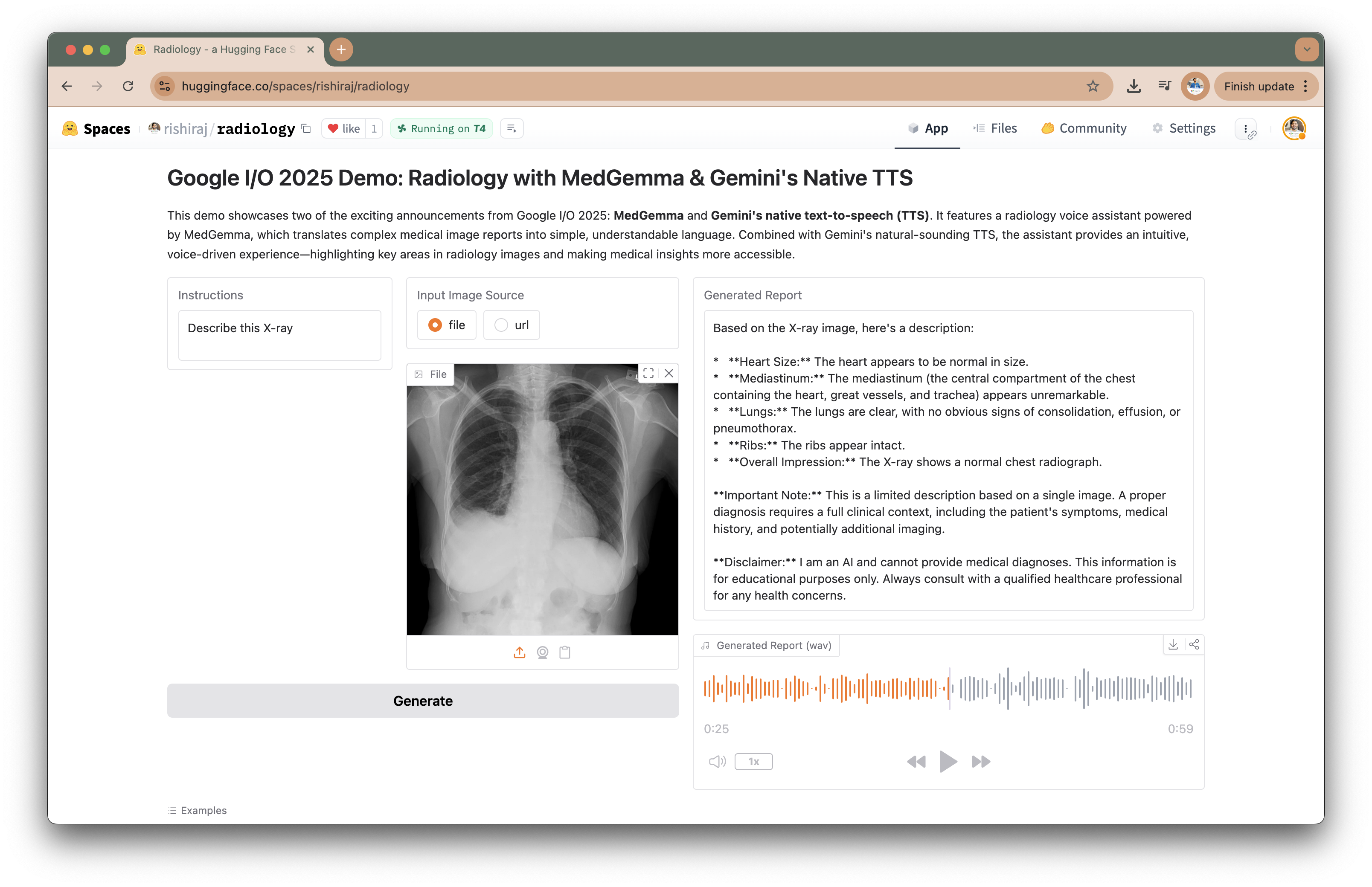Open browser downloads
The height and width of the screenshot is (887, 1372).
coord(1134,87)
